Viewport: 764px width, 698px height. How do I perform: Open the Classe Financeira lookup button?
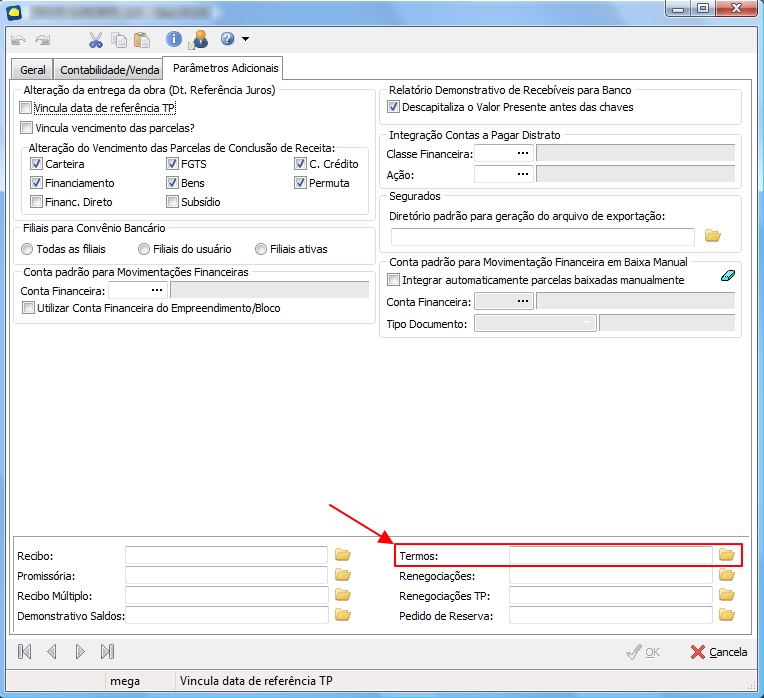[x=522, y=153]
